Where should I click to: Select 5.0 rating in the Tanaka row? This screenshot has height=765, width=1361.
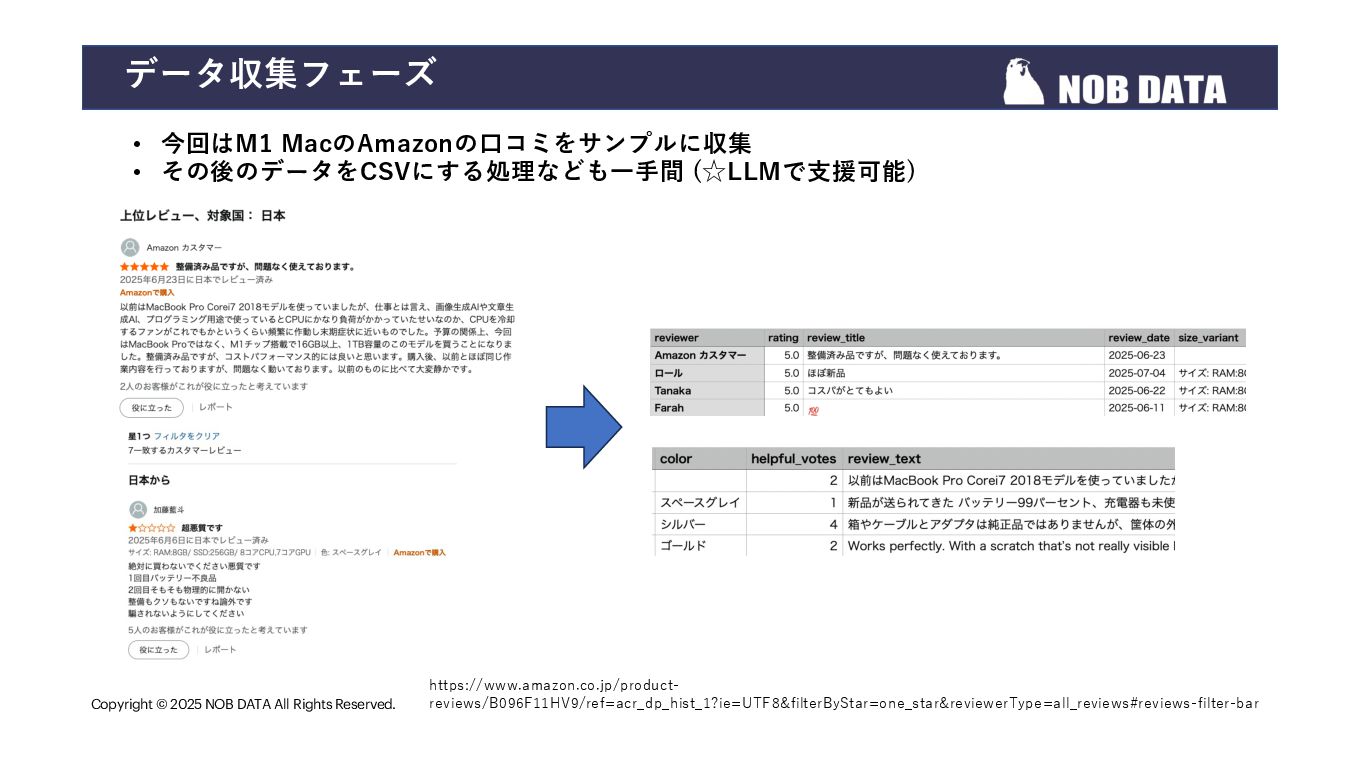(783, 390)
